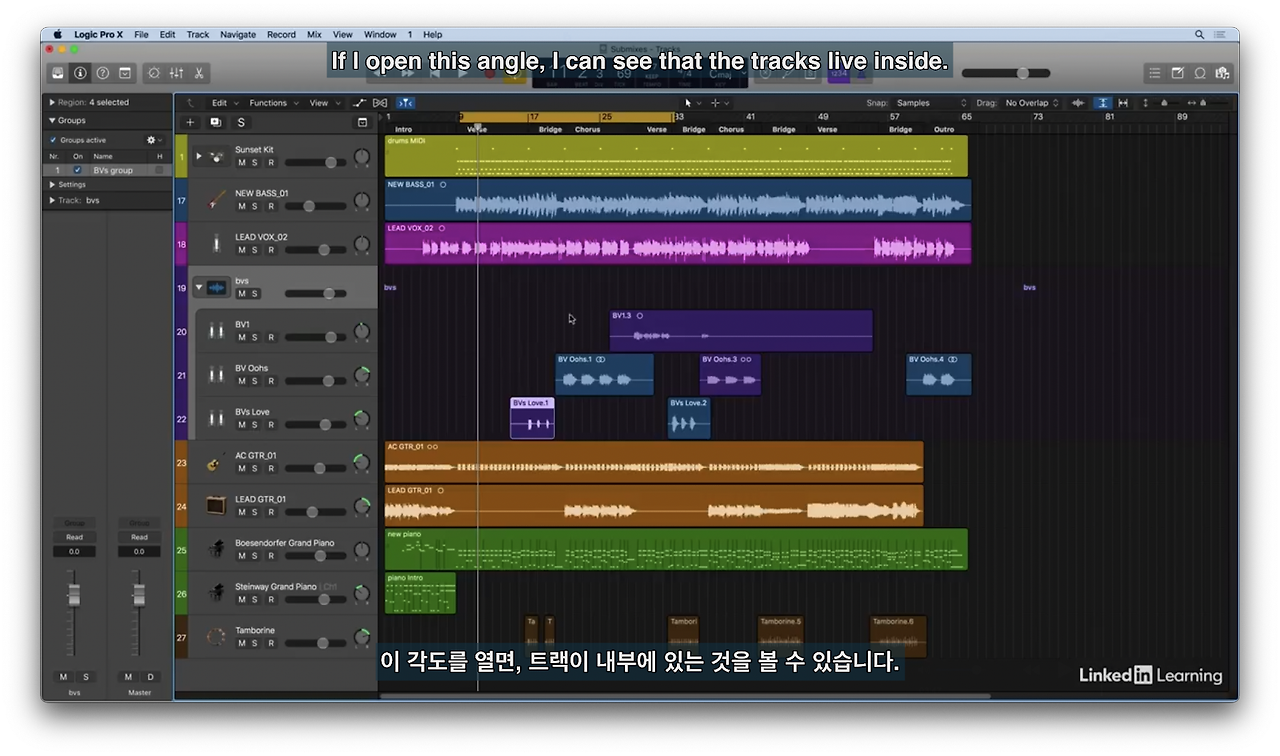Collapse the bvs track stack triangle
Viewport: 1280px width, 756px height.
click(x=198, y=288)
